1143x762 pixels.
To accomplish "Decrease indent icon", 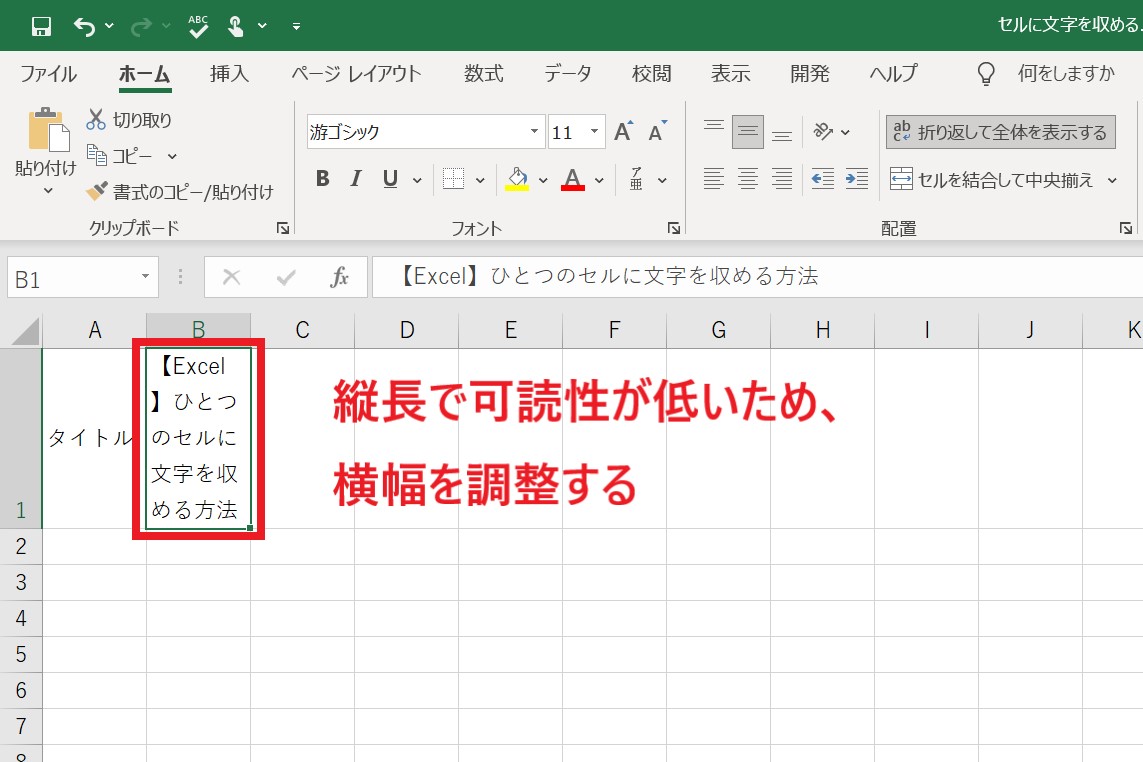I will (823, 179).
